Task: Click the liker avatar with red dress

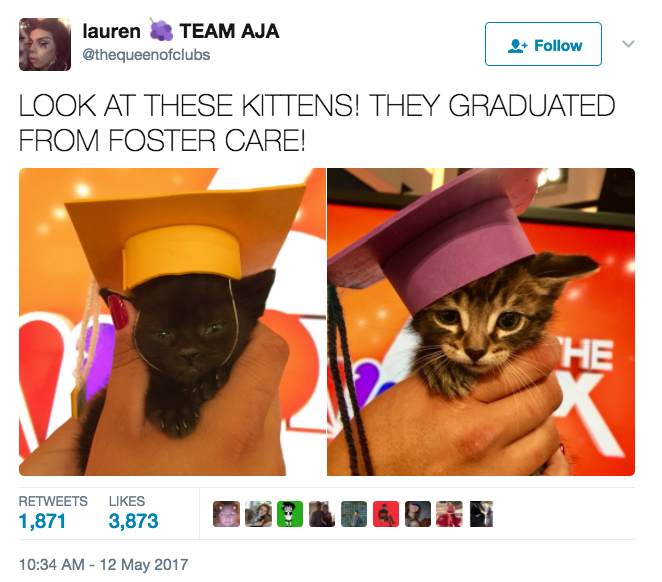Action: 450,514
